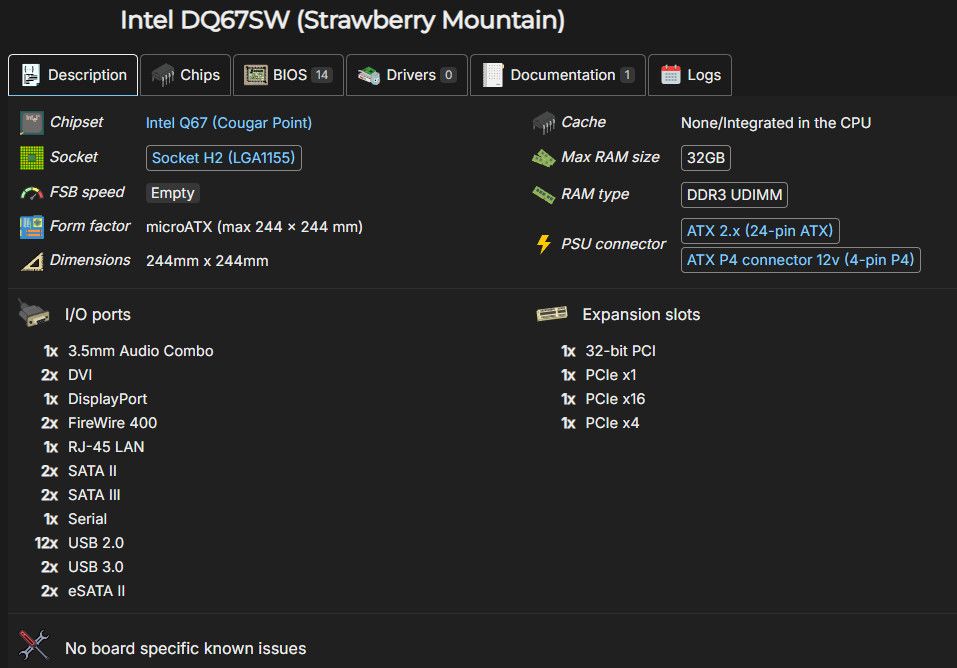Click the Documentation page tab icon
This screenshot has height=668, width=957.
pyautogui.click(x=493, y=74)
